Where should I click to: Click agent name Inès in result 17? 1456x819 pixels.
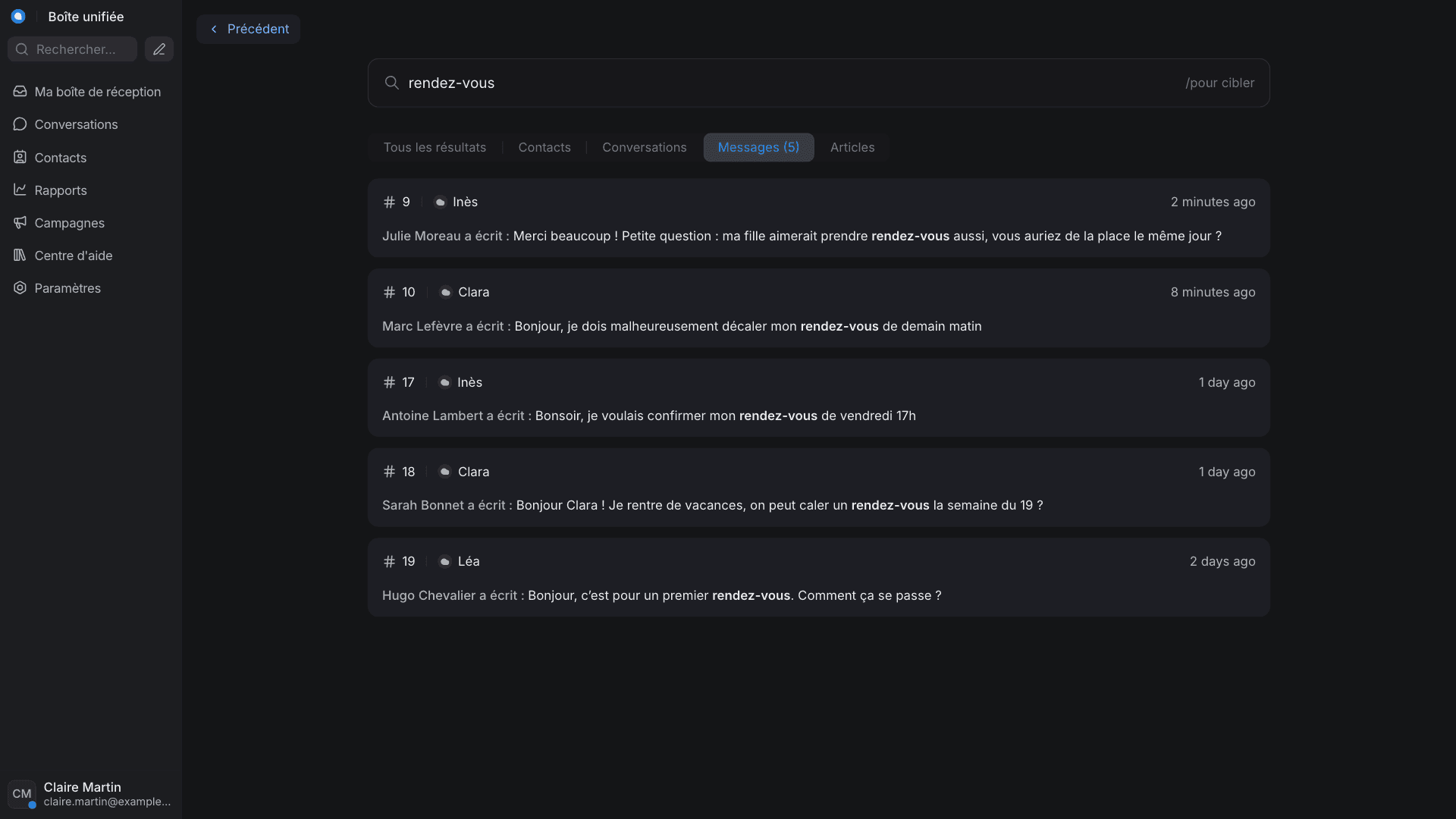(x=469, y=382)
